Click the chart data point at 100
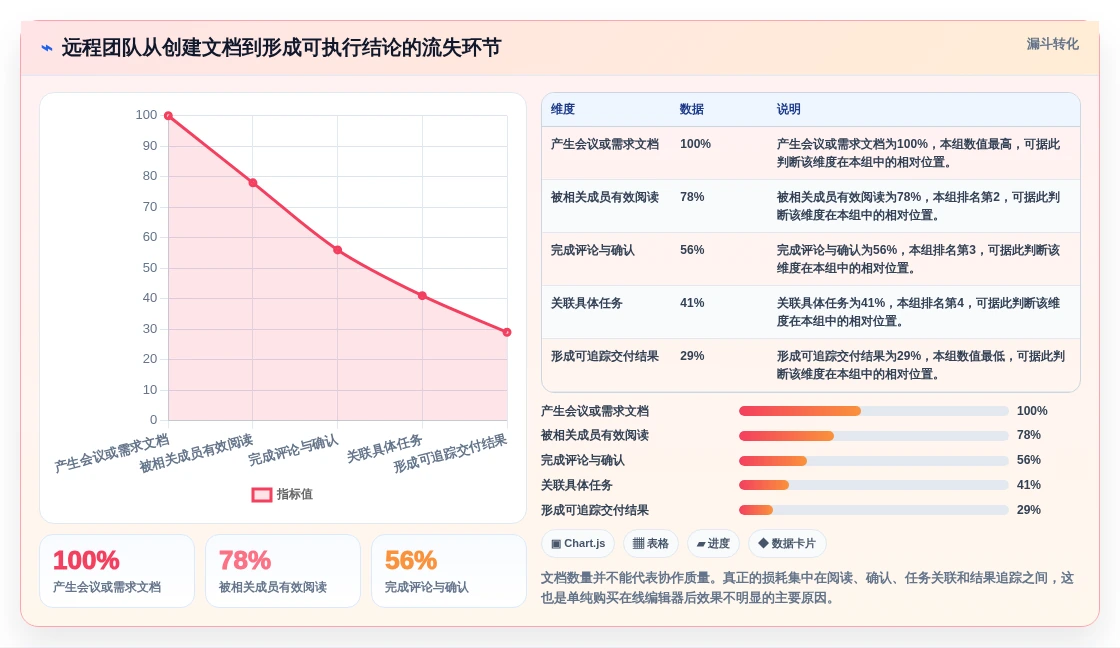This screenshot has height=648, width=1120. click(x=169, y=116)
